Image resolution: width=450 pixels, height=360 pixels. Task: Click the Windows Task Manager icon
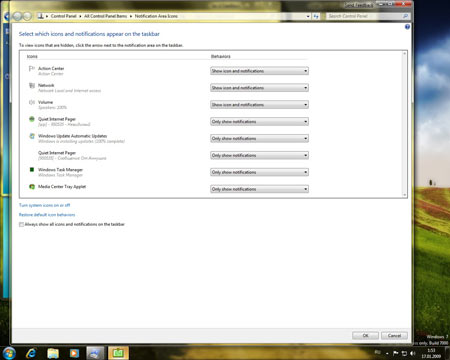point(32,170)
